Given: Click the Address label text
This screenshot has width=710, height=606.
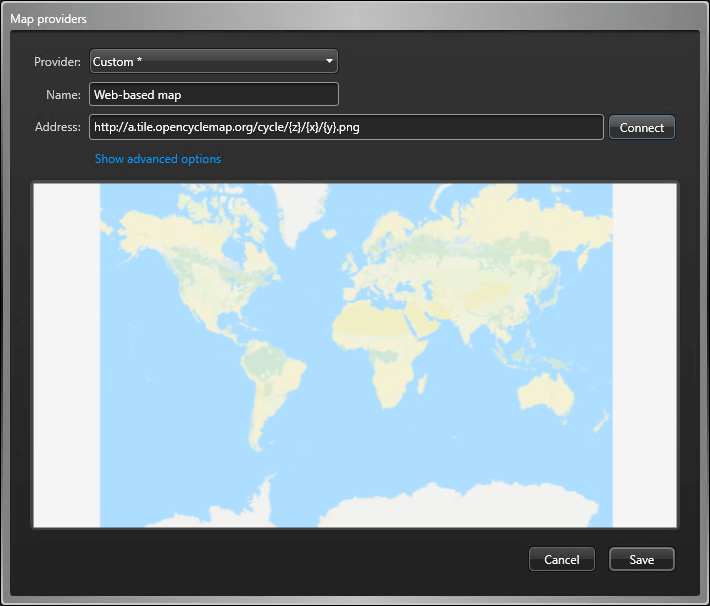Looking at the screenshot, I should click(x=57, y=127).
